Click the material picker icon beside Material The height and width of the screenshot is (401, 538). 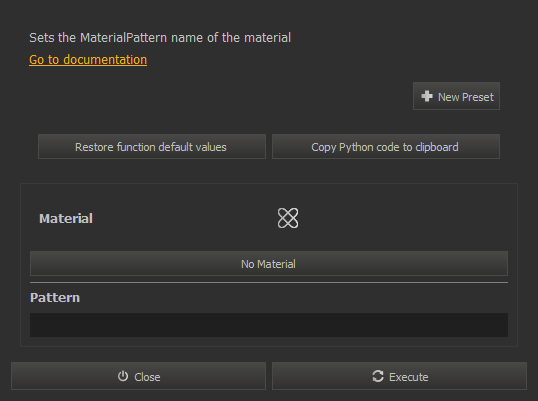click(288, 218)
